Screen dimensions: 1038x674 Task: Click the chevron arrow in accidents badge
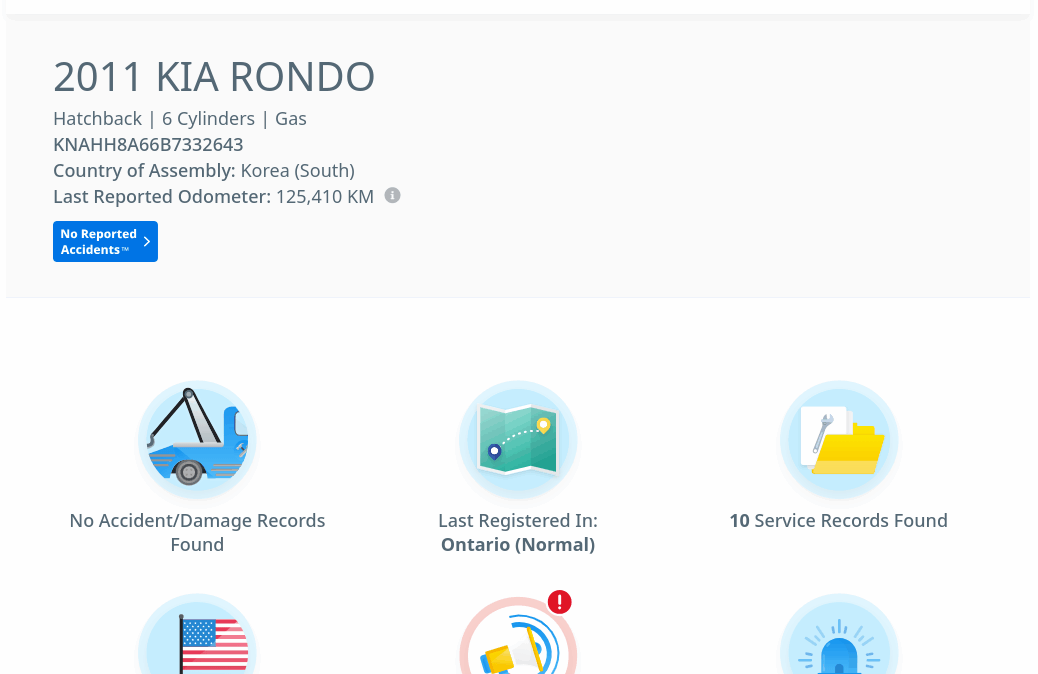point(147,242)
